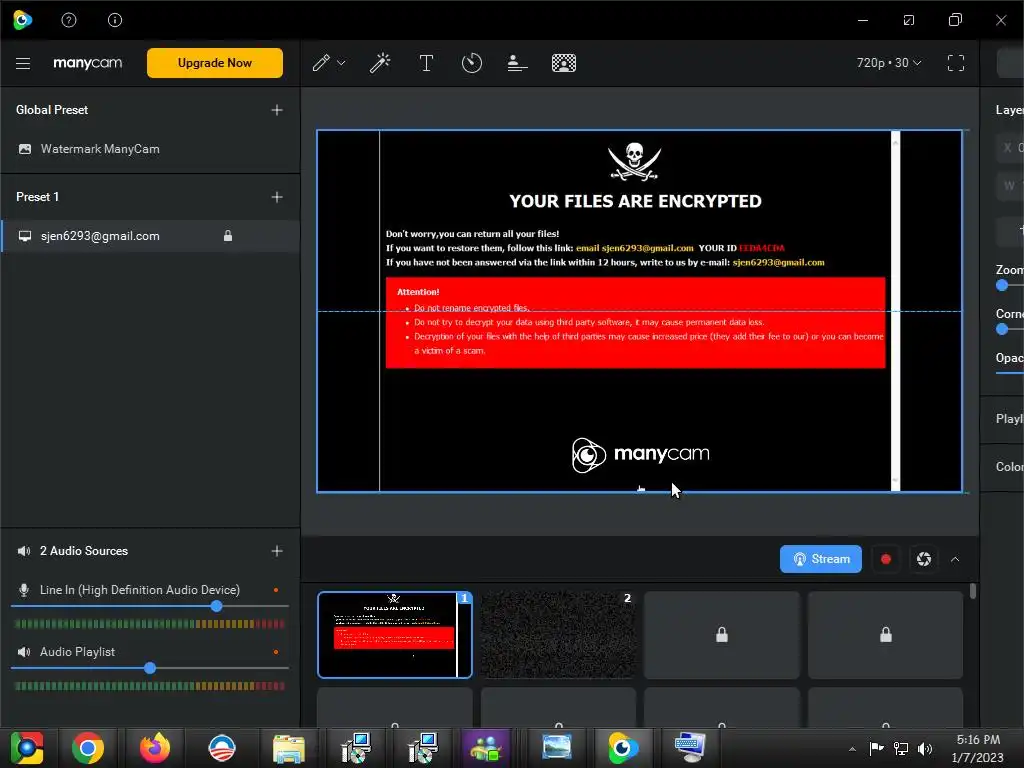The height and width of the screenshot is (768, 1024).
Task: Open the 720p 30 resolution dropdown
Action: click(889, 63)
